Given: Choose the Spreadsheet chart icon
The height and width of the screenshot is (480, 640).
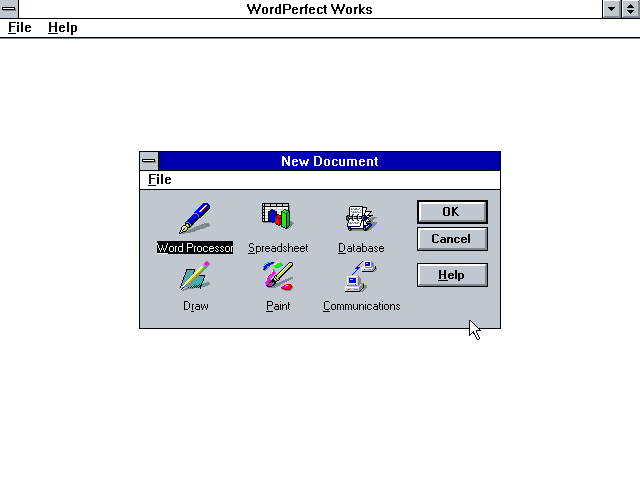Looking at the screenshot, I should pyautogui.click(x=276, y=216).
